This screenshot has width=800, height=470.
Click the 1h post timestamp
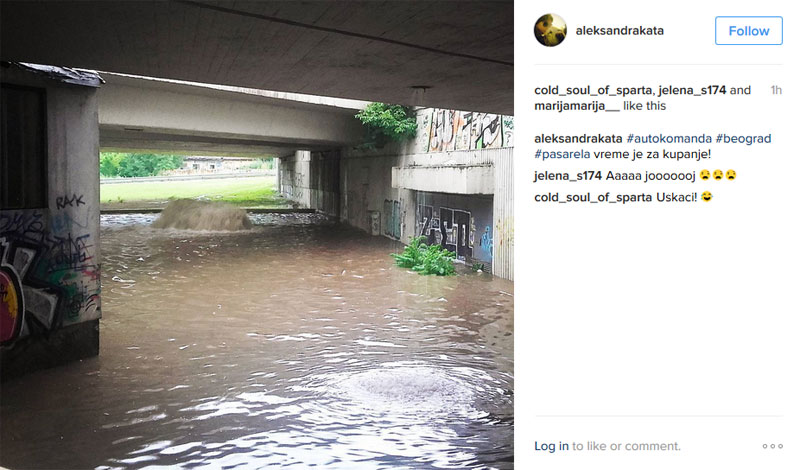point(776,90)
